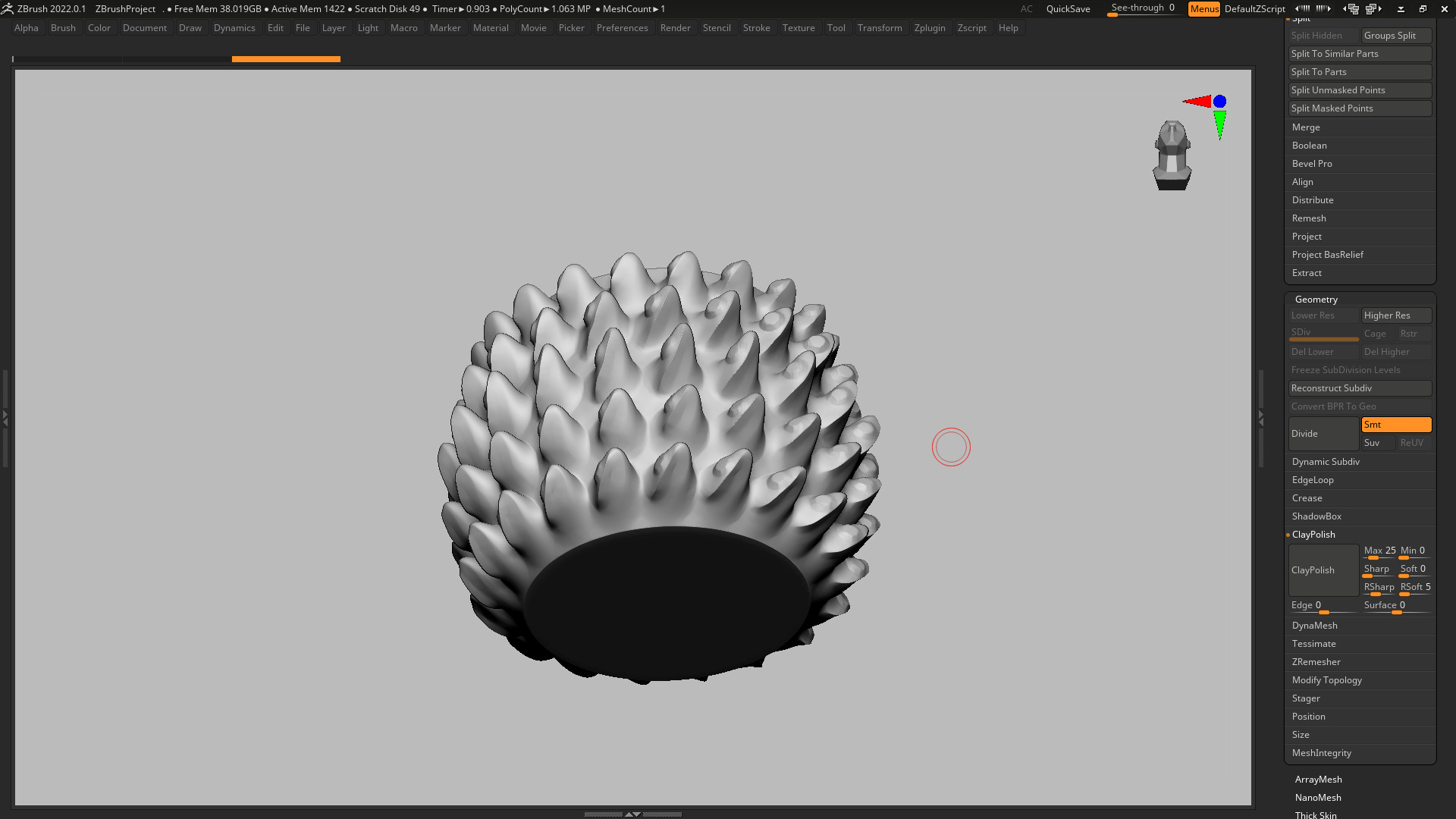Viewport: 1456px width, 819px height.
Task: Click the previous UI layout arrow icon
Action: (1351, 9)
